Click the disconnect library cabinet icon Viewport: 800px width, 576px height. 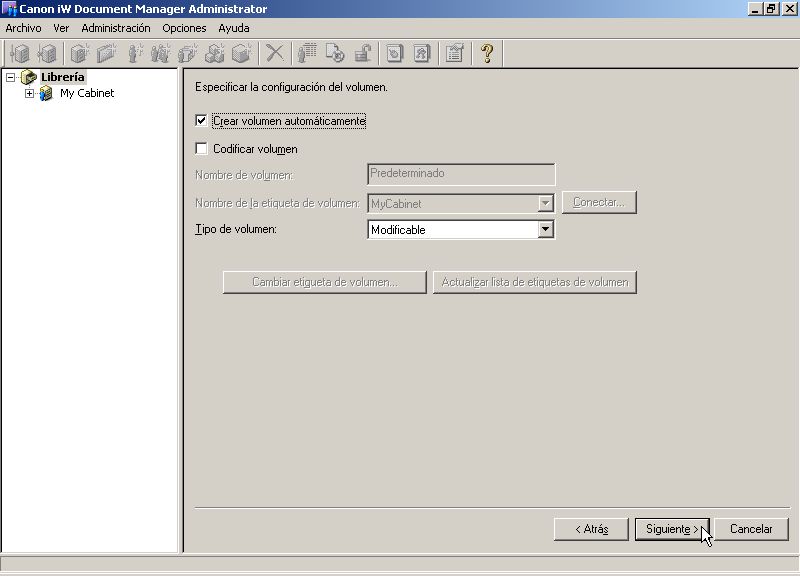[x=47, y=53]
